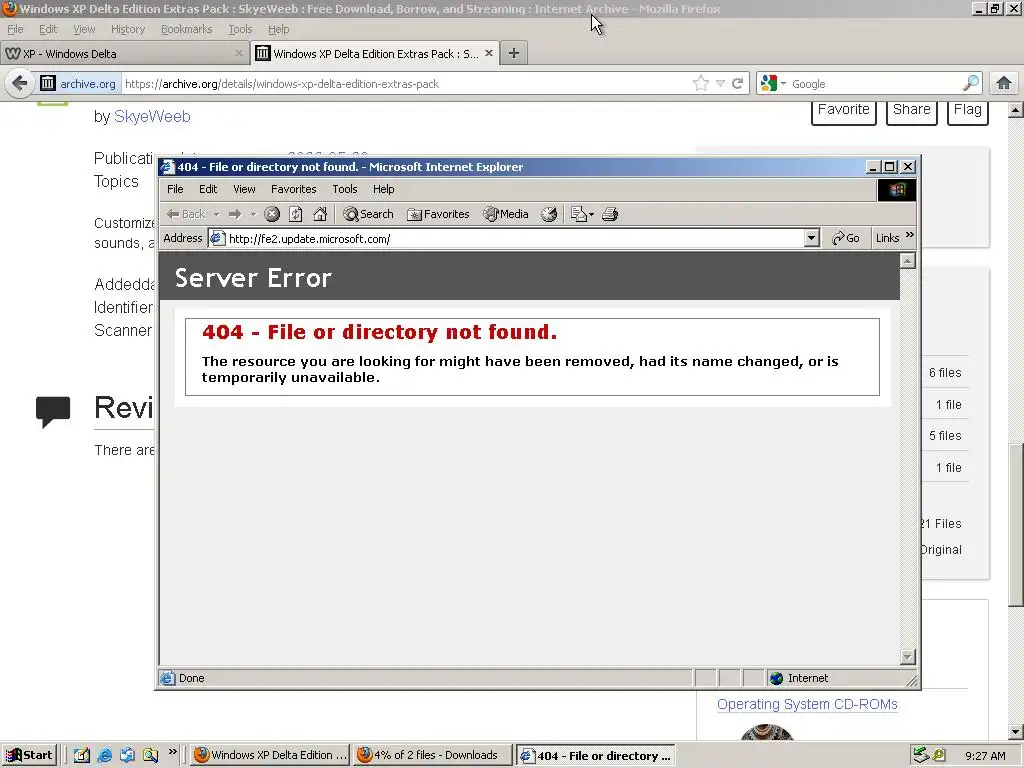Close the Extras Pack Firefox tab

pyautogui.click(x=488, y=54)
